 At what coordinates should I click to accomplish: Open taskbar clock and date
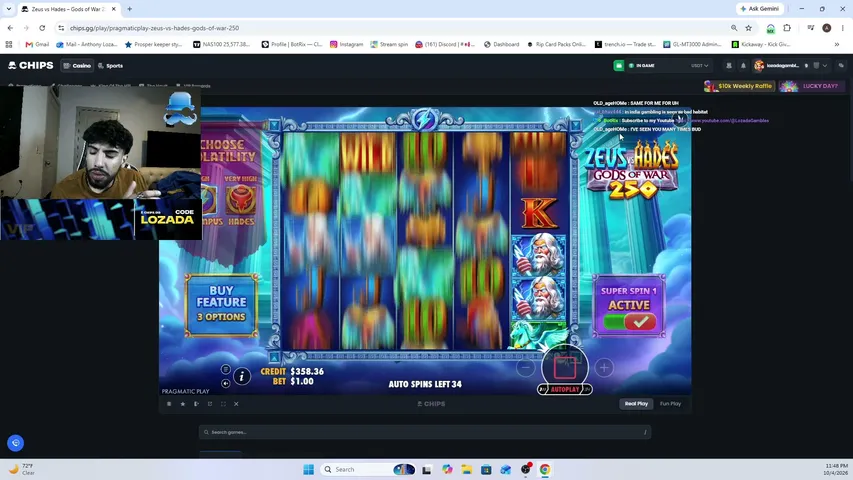836,469
